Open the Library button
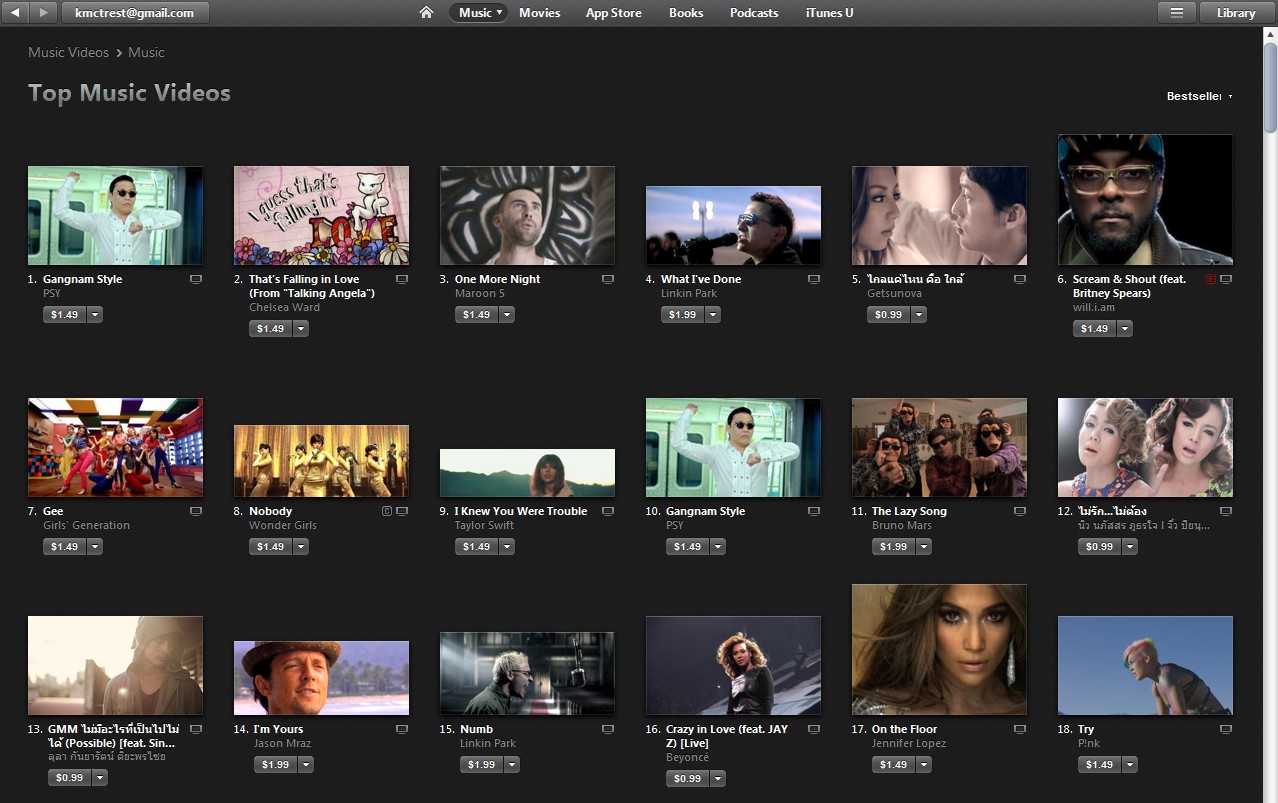Viewport: 1278px width, 803px height. click(1236, 13)
